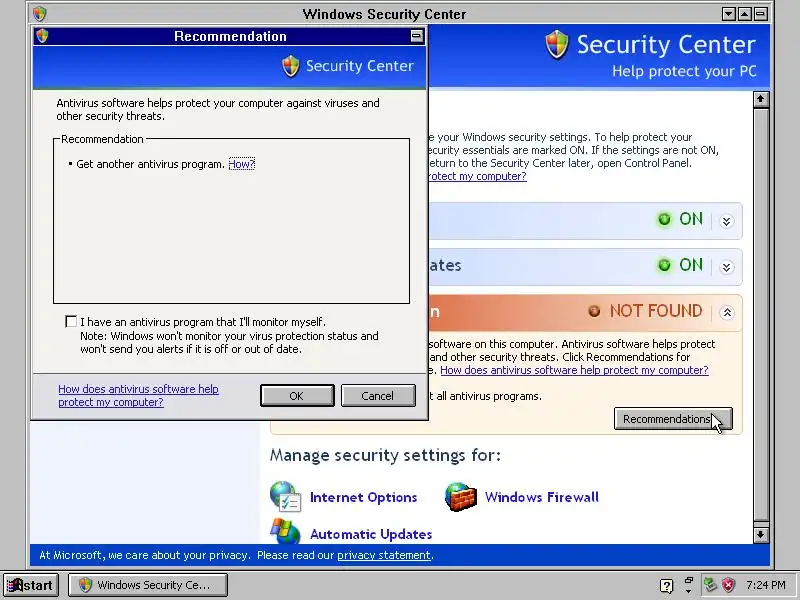Click the tray expander icon beside help
The height and width of the screenshot is (600, 800).
pyautogui.click(x=689, y=585)
